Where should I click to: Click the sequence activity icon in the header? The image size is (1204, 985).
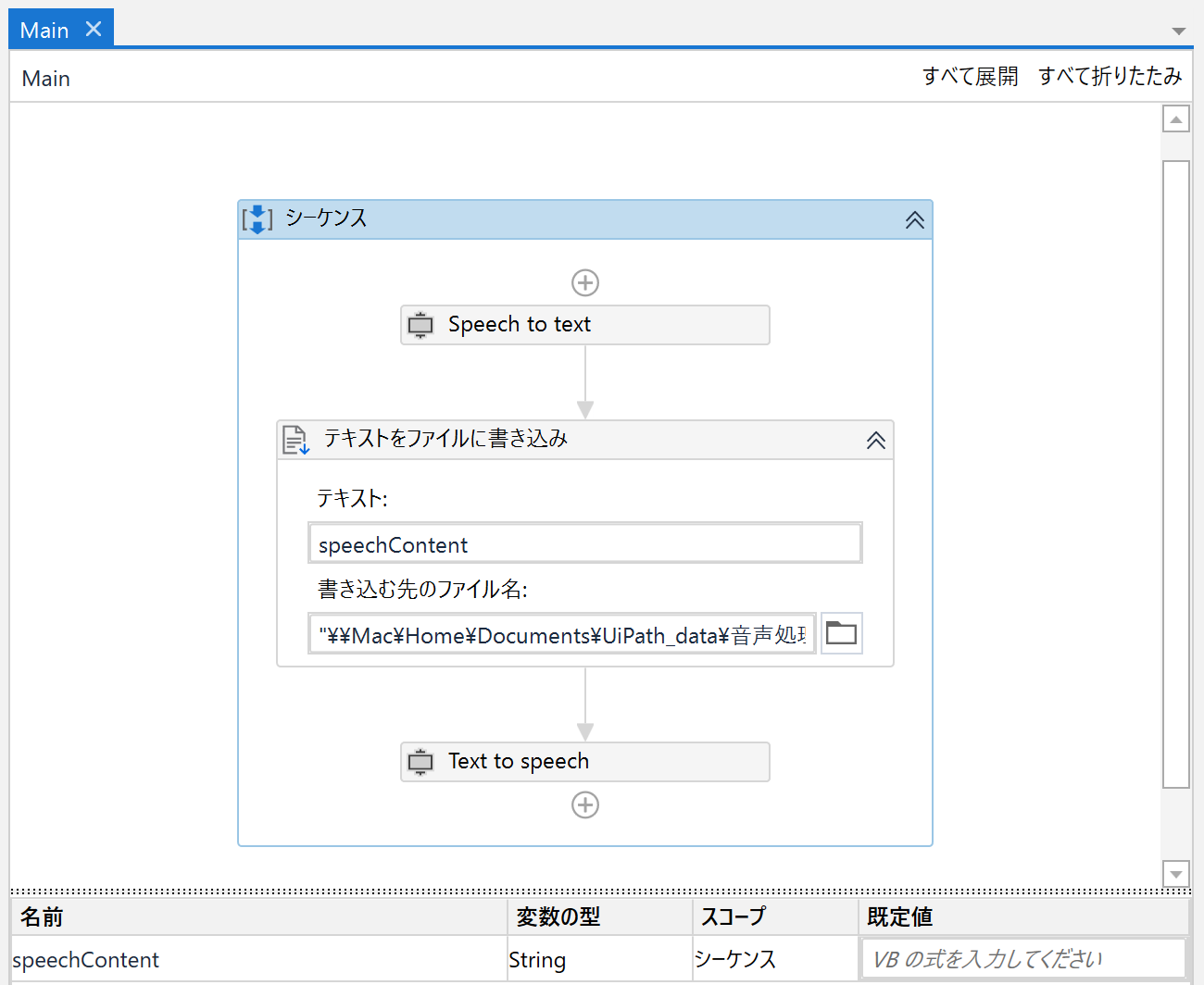pyautogui.click(x=257, y=219)
